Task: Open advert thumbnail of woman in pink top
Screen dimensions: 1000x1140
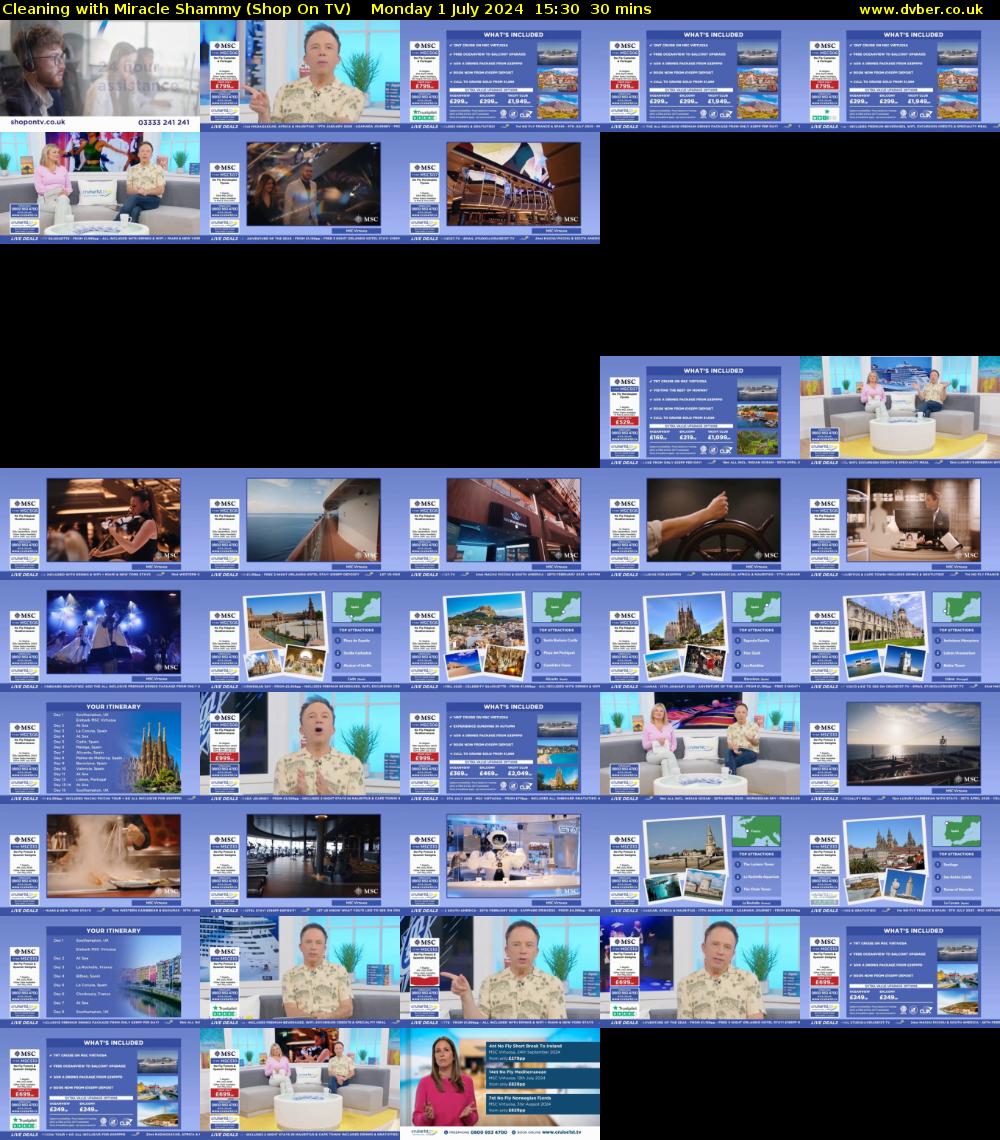Action: tap(500, 1083)
